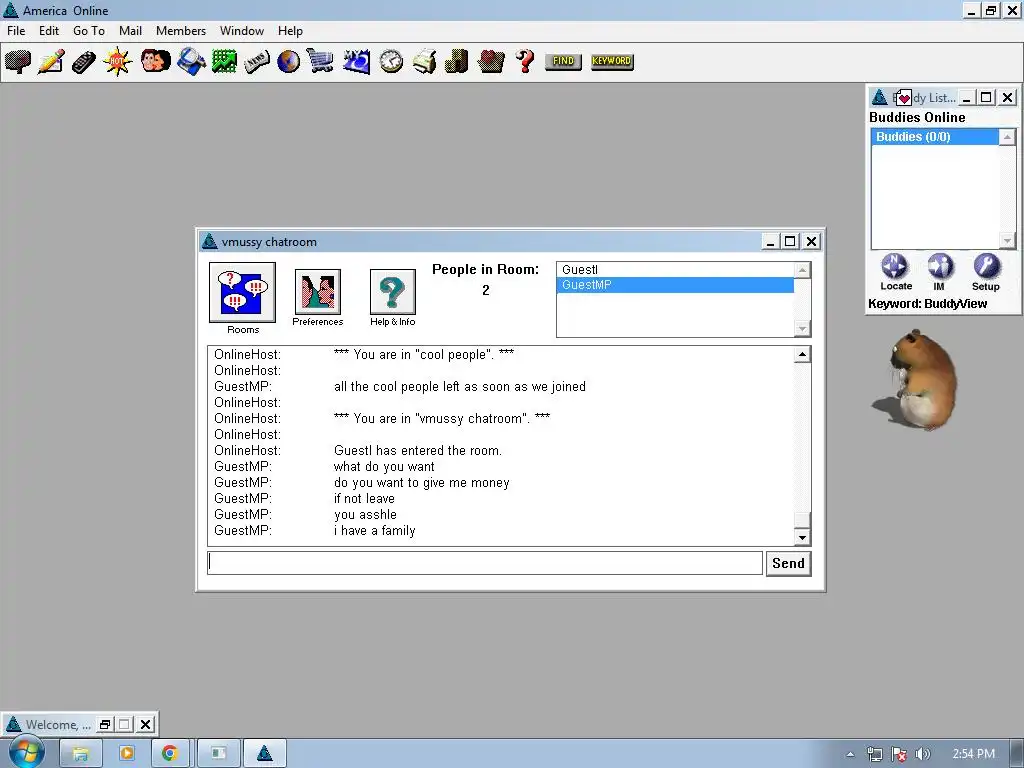Click the mailbox icon in the AOL toolbar
1024x768 pixels.
pyautogui.click(x=18, y=61)
